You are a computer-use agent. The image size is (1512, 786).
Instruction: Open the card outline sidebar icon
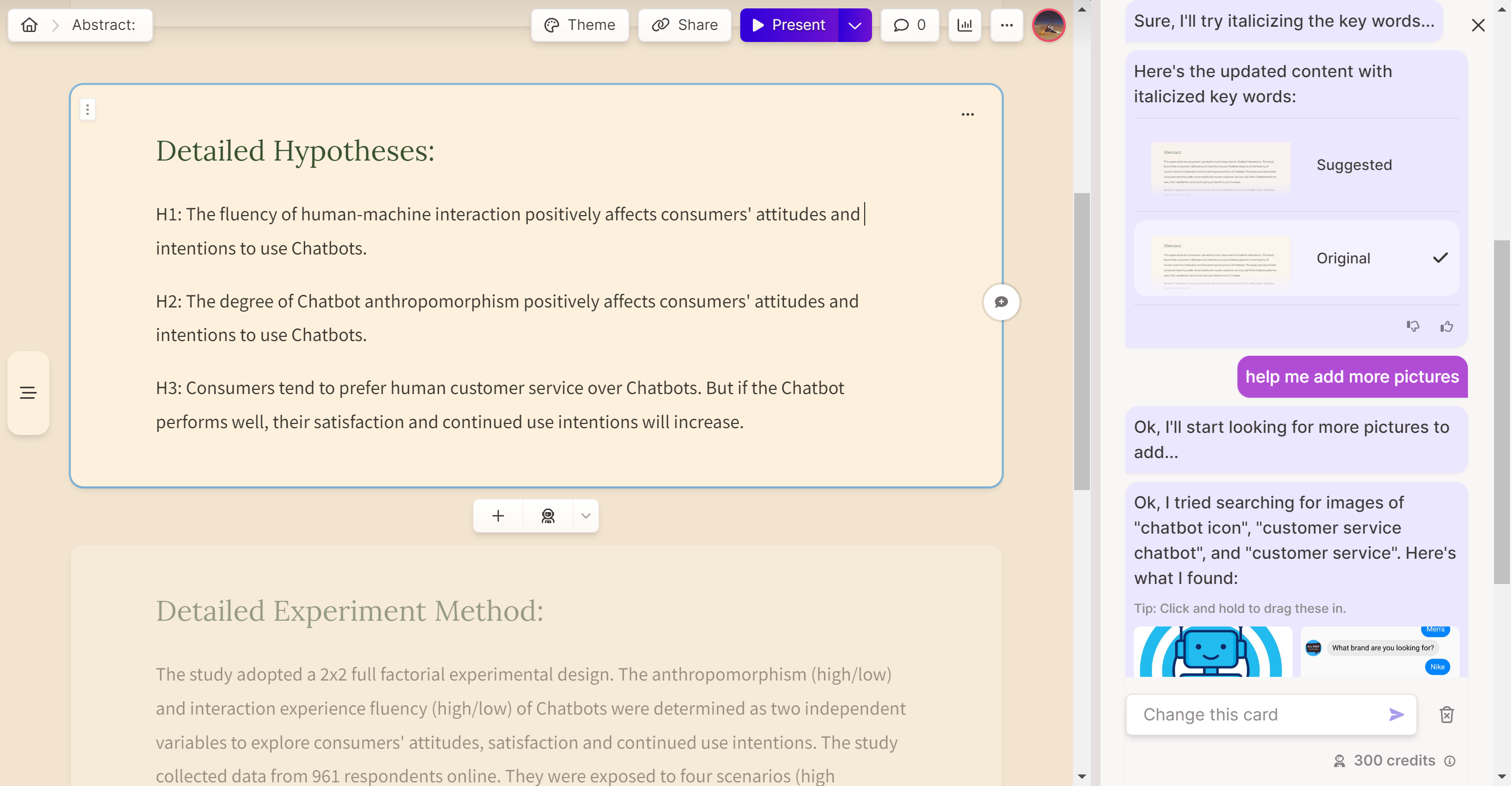tap(28, 393)
